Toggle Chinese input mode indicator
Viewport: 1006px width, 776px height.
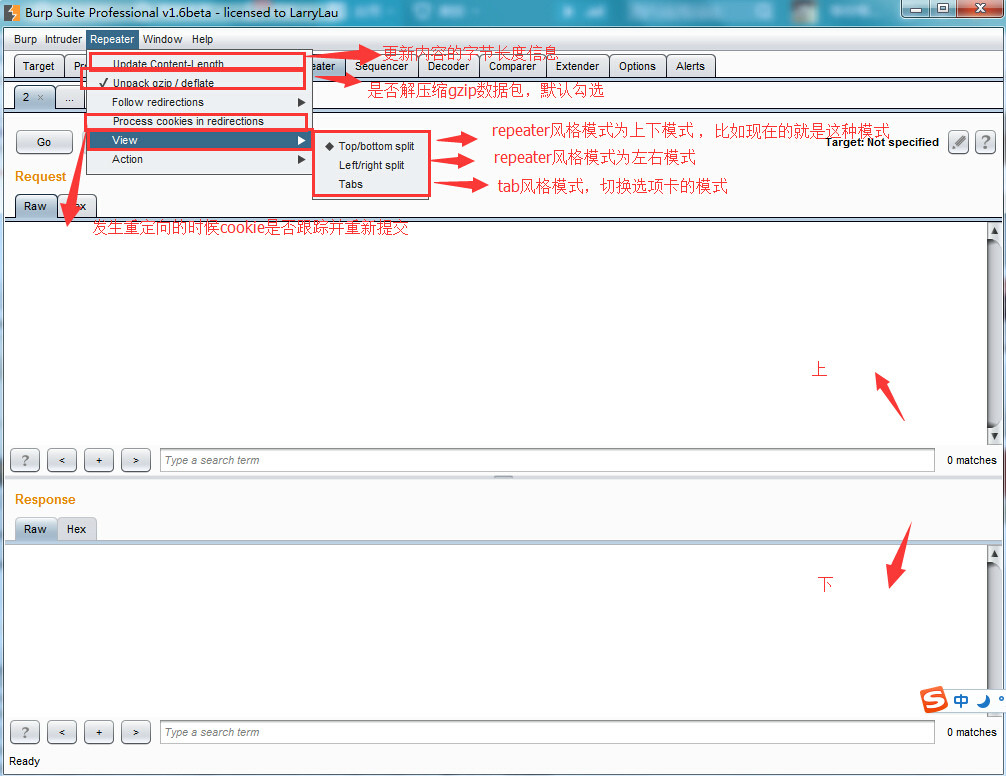[961, 700]
